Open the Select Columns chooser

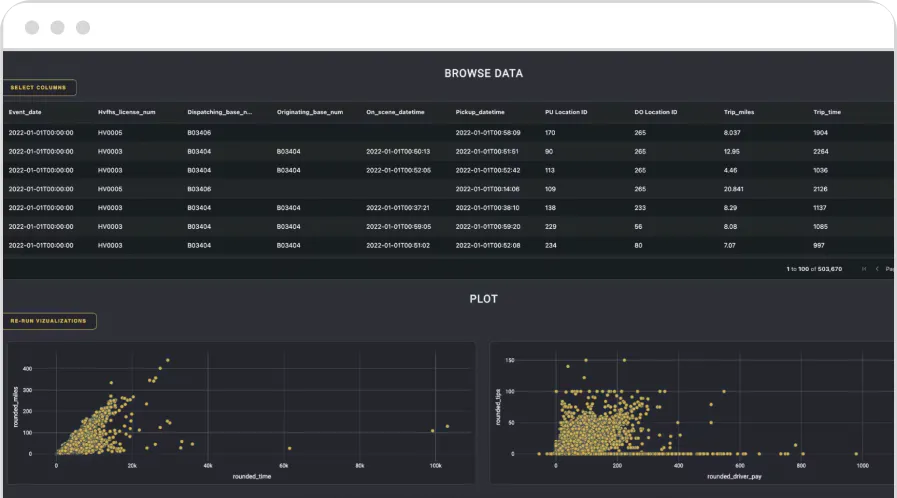click(x=39, y=87)
